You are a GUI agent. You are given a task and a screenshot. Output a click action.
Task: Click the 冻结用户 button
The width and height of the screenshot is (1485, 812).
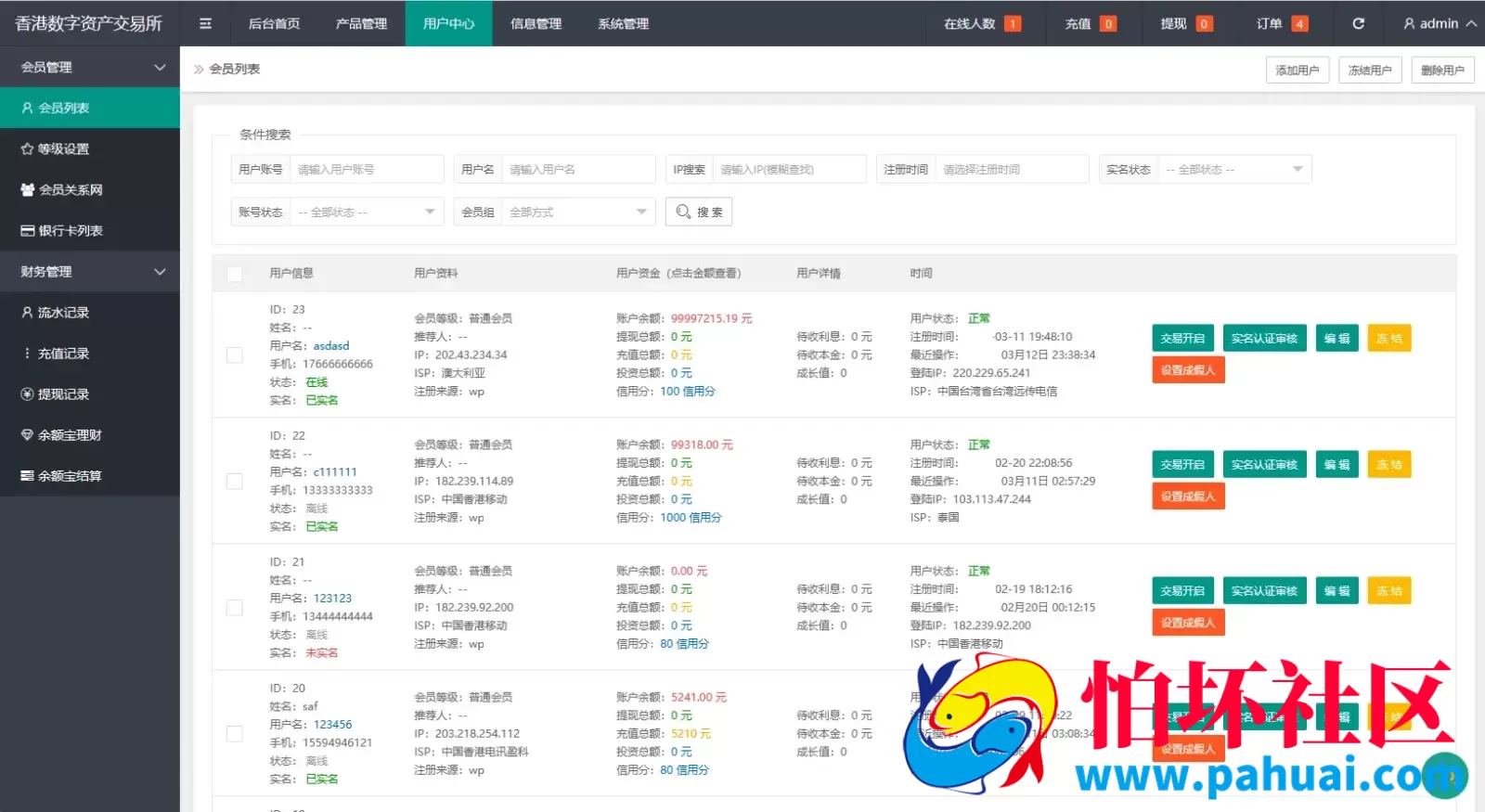point(1370,70)
